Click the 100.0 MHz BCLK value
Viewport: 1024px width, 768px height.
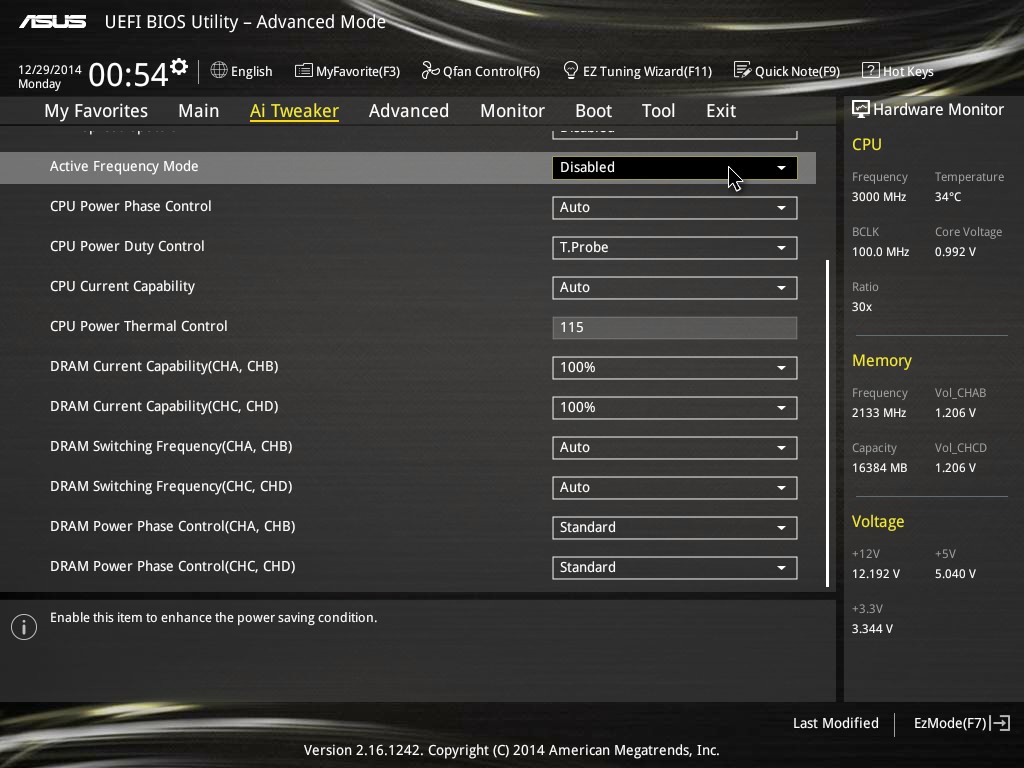[x=880, y=251]
